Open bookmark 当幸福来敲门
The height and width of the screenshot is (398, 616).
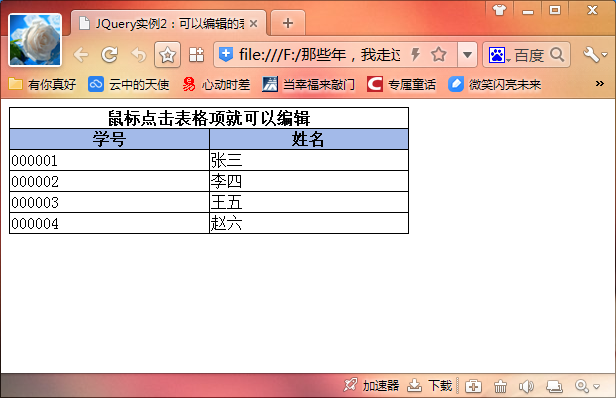[308, 84]
